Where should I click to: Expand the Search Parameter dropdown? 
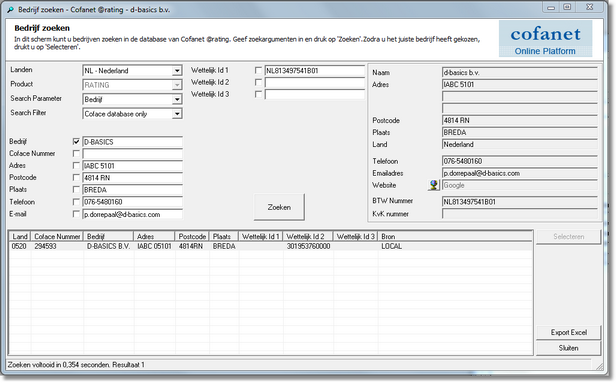click(x=177, y=99)
